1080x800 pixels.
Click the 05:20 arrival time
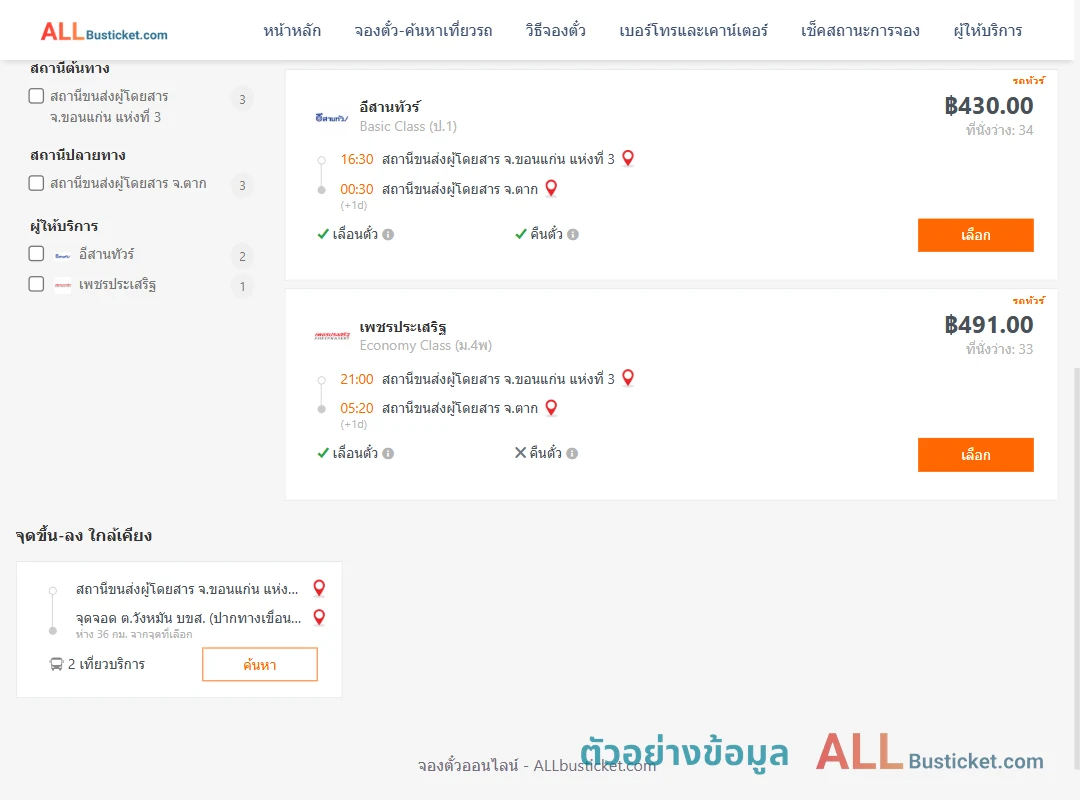[x=357, y=408]
